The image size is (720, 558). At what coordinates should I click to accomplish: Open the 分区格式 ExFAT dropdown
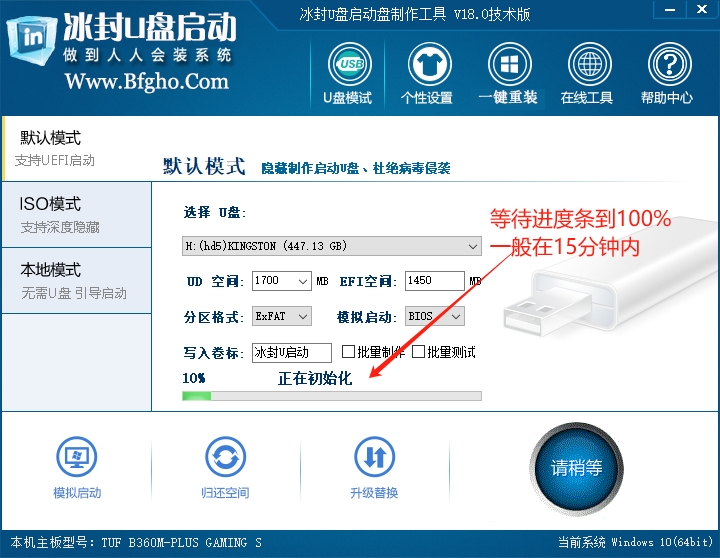(x=281, y=316)
